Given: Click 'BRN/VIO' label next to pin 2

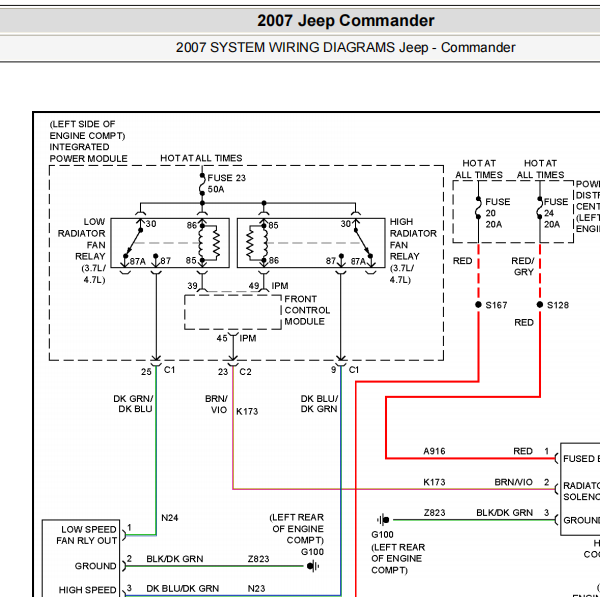Looking at the screenshot, I should [514, 482].
